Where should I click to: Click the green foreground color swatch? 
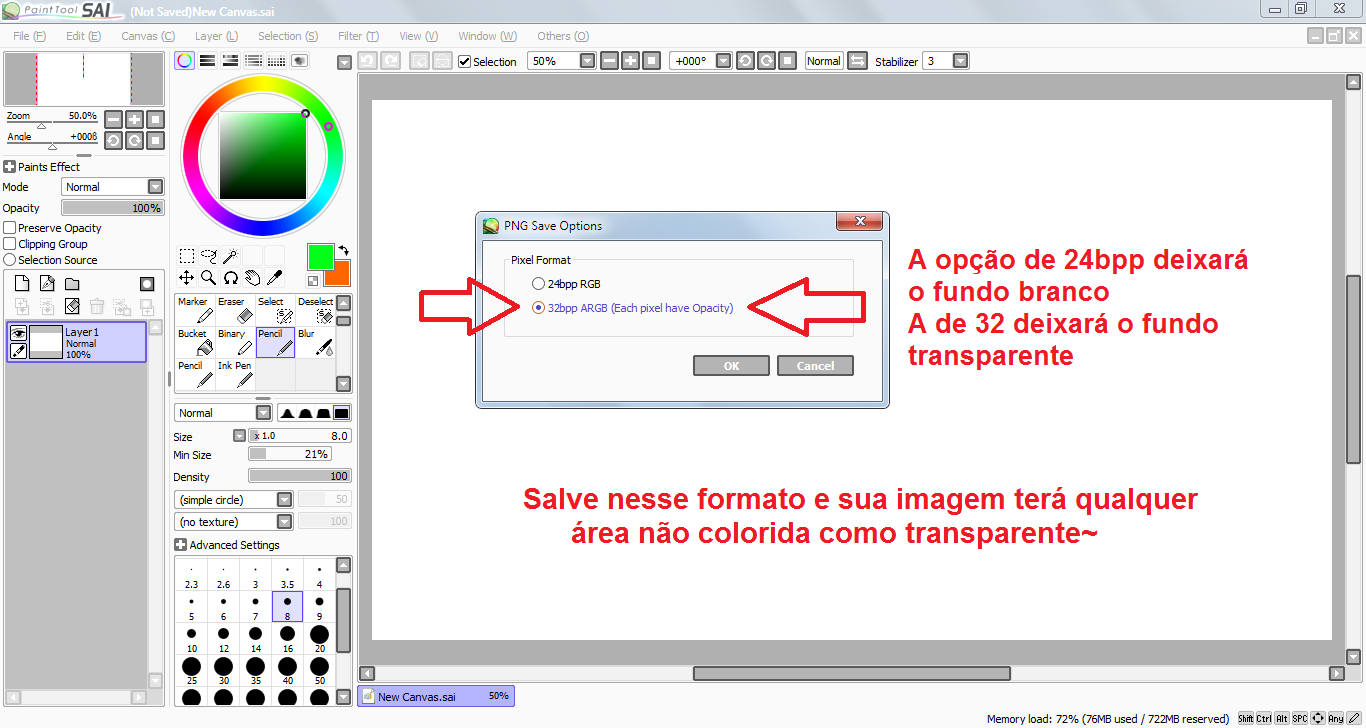click(320, 257)
